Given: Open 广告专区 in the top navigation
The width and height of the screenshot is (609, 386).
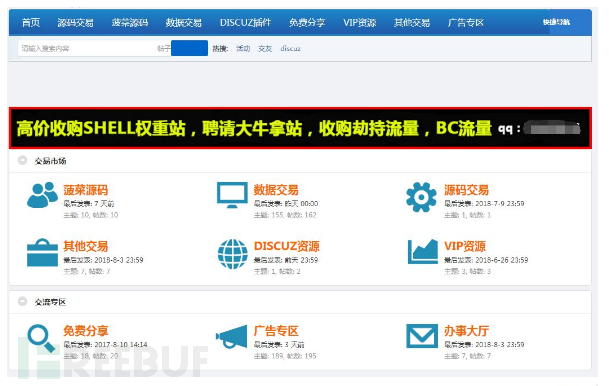Looking at the screenshot, I should pos(466,23).
